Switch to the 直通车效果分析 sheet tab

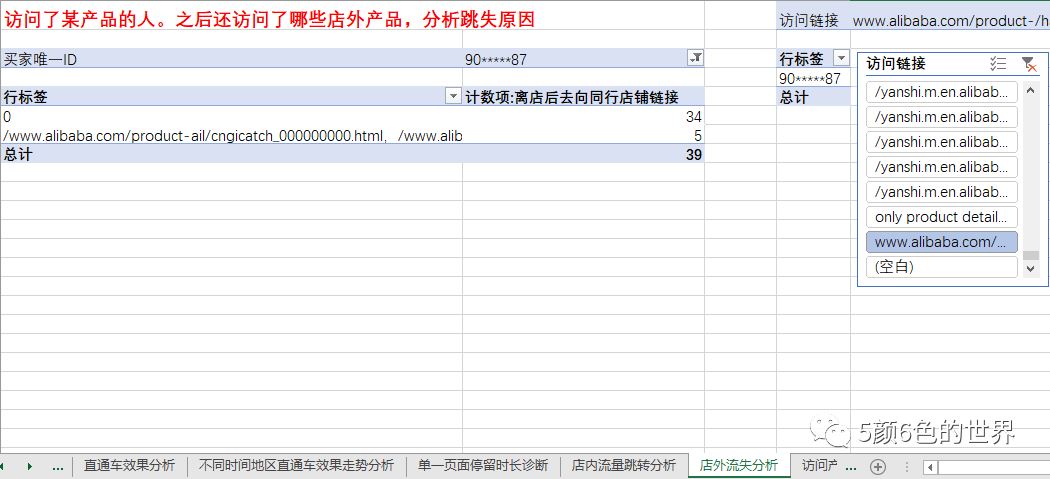tap(129, 466)
